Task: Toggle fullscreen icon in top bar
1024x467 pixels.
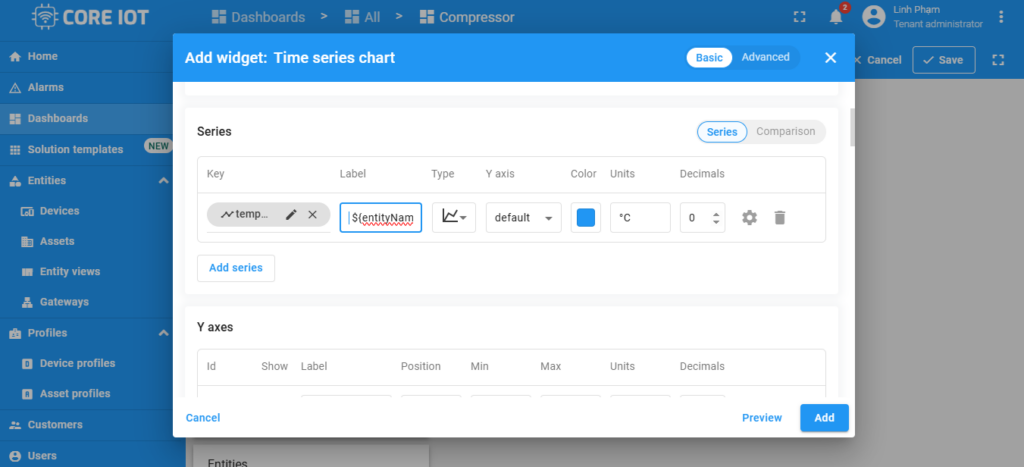Action: (x=799, y=17)
